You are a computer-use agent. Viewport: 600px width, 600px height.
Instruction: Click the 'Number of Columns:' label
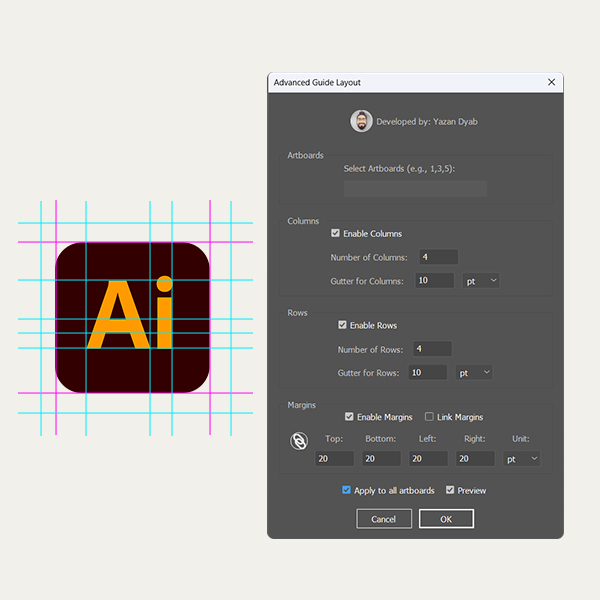pyautogui.click(x=369, y=258)
